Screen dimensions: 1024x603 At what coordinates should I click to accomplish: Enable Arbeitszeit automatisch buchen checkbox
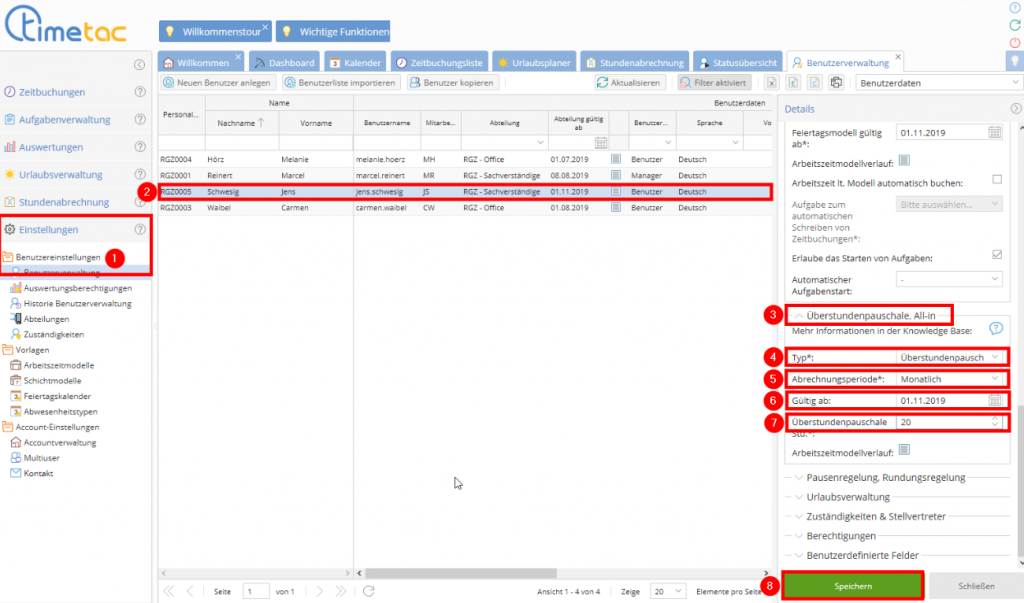click(996, 180)
